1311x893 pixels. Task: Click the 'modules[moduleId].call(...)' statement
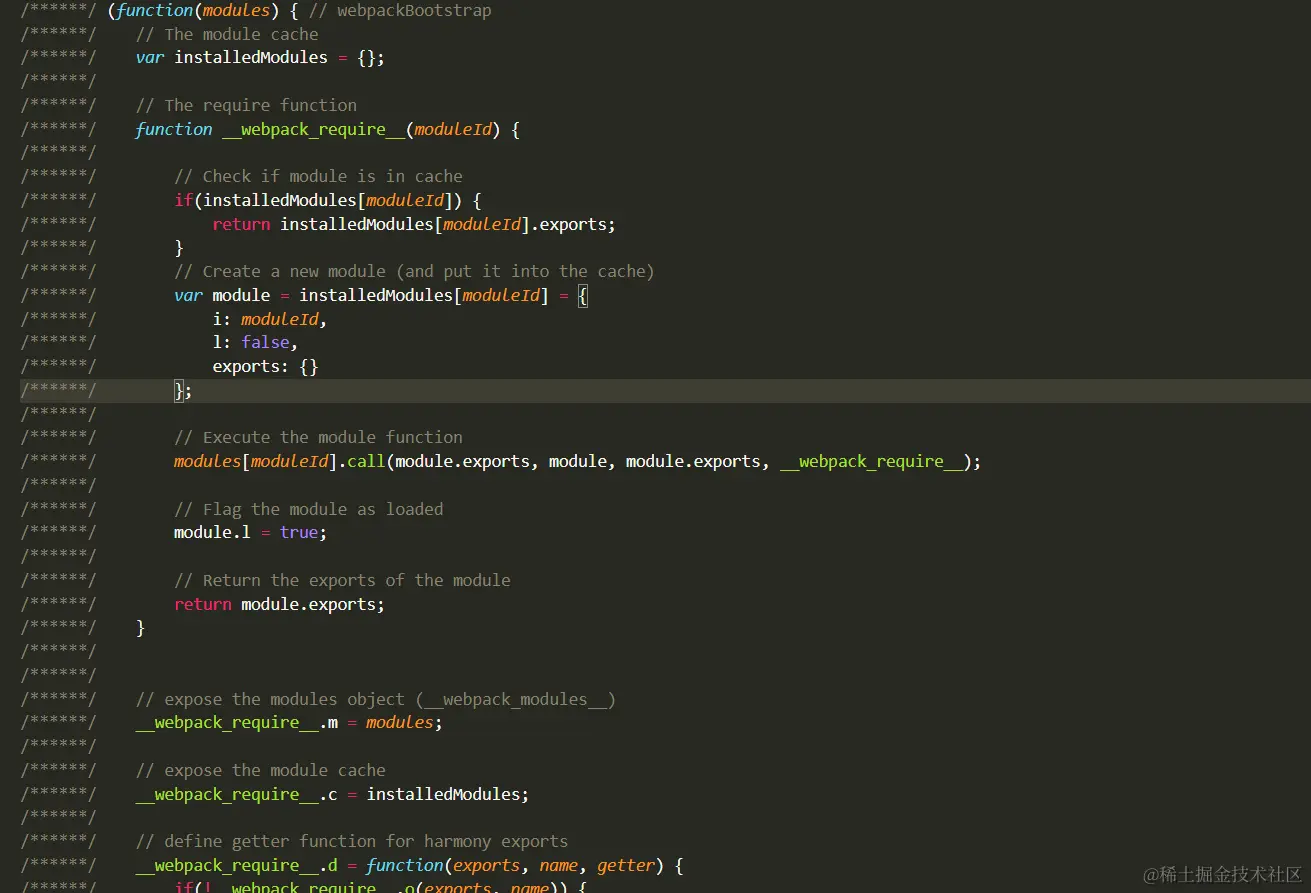click(578, 461)
